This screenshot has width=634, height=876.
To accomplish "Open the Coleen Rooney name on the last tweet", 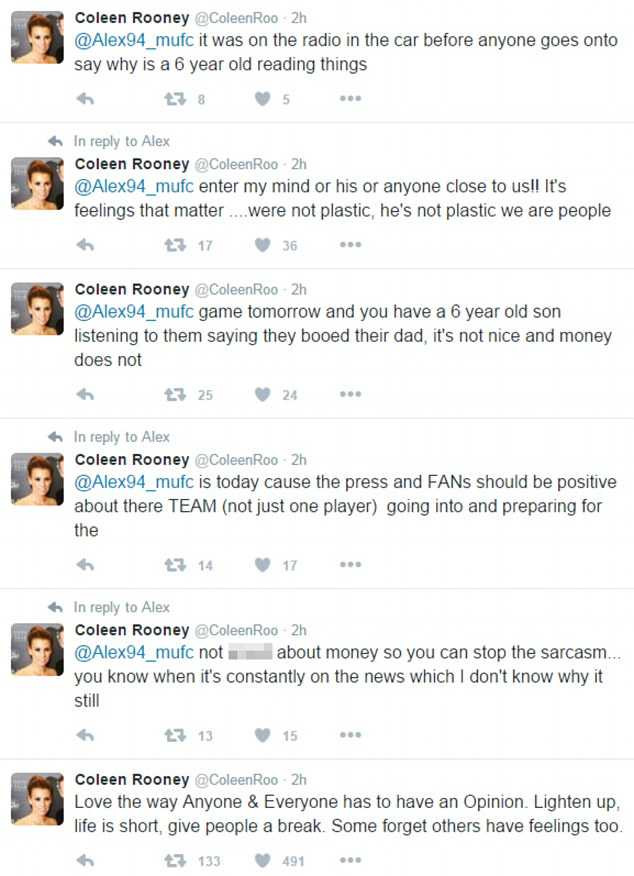I will [x=131, y=779].
